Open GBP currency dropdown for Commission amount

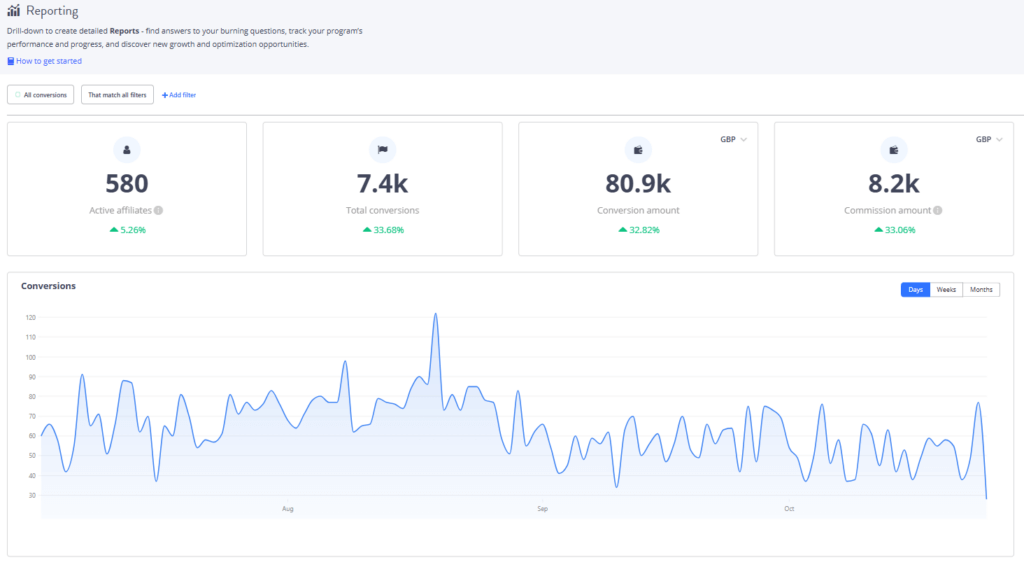(x=989, y=140)
